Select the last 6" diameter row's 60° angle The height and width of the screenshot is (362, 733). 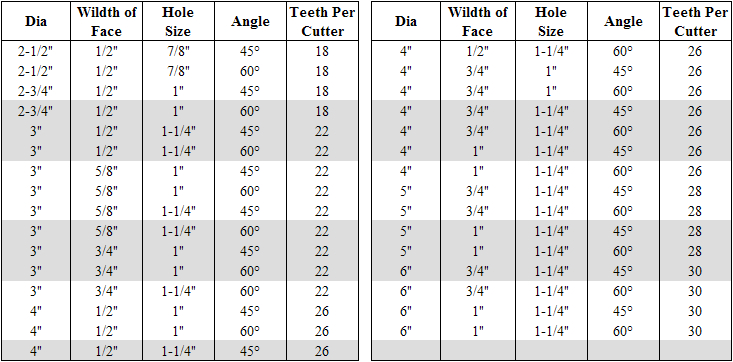[623, 331]
